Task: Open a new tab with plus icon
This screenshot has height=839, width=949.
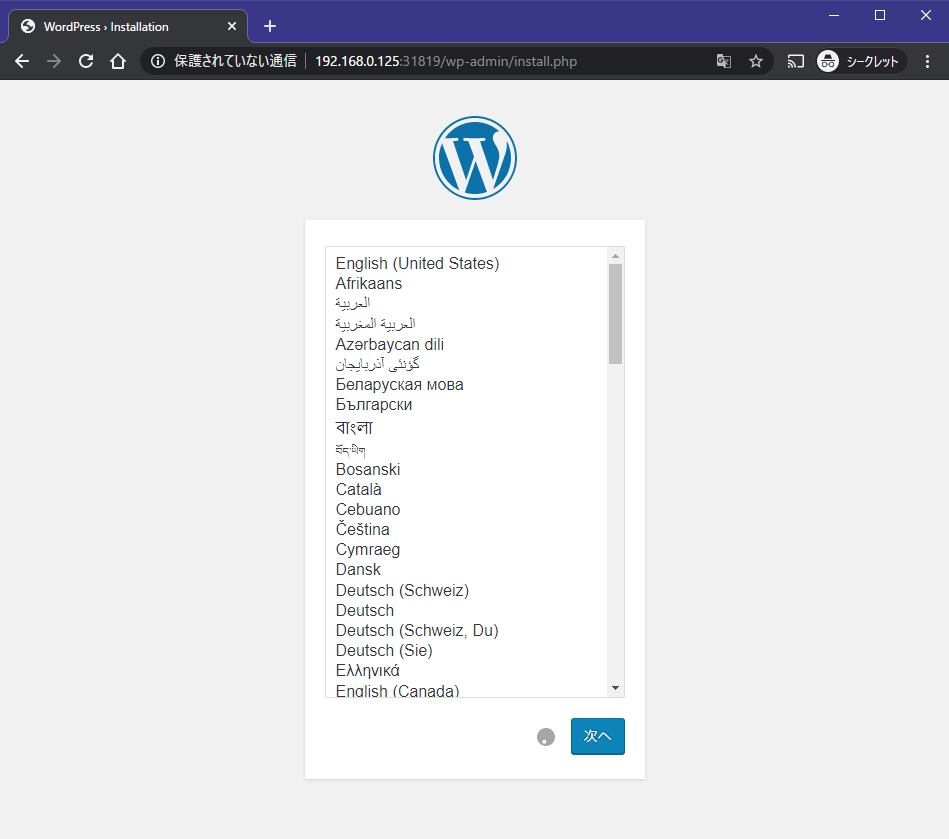Action: coord(270,26)
